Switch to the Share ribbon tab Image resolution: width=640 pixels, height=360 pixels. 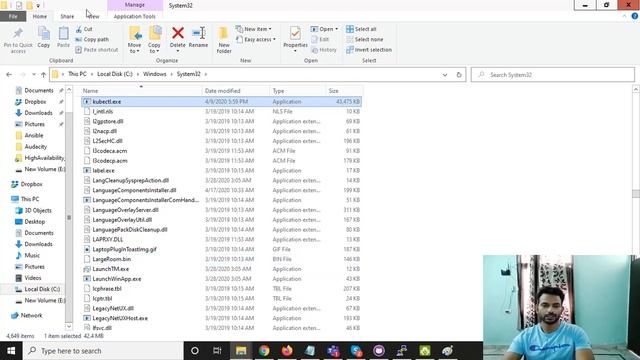pyautogui.click(x=67, y=16)
